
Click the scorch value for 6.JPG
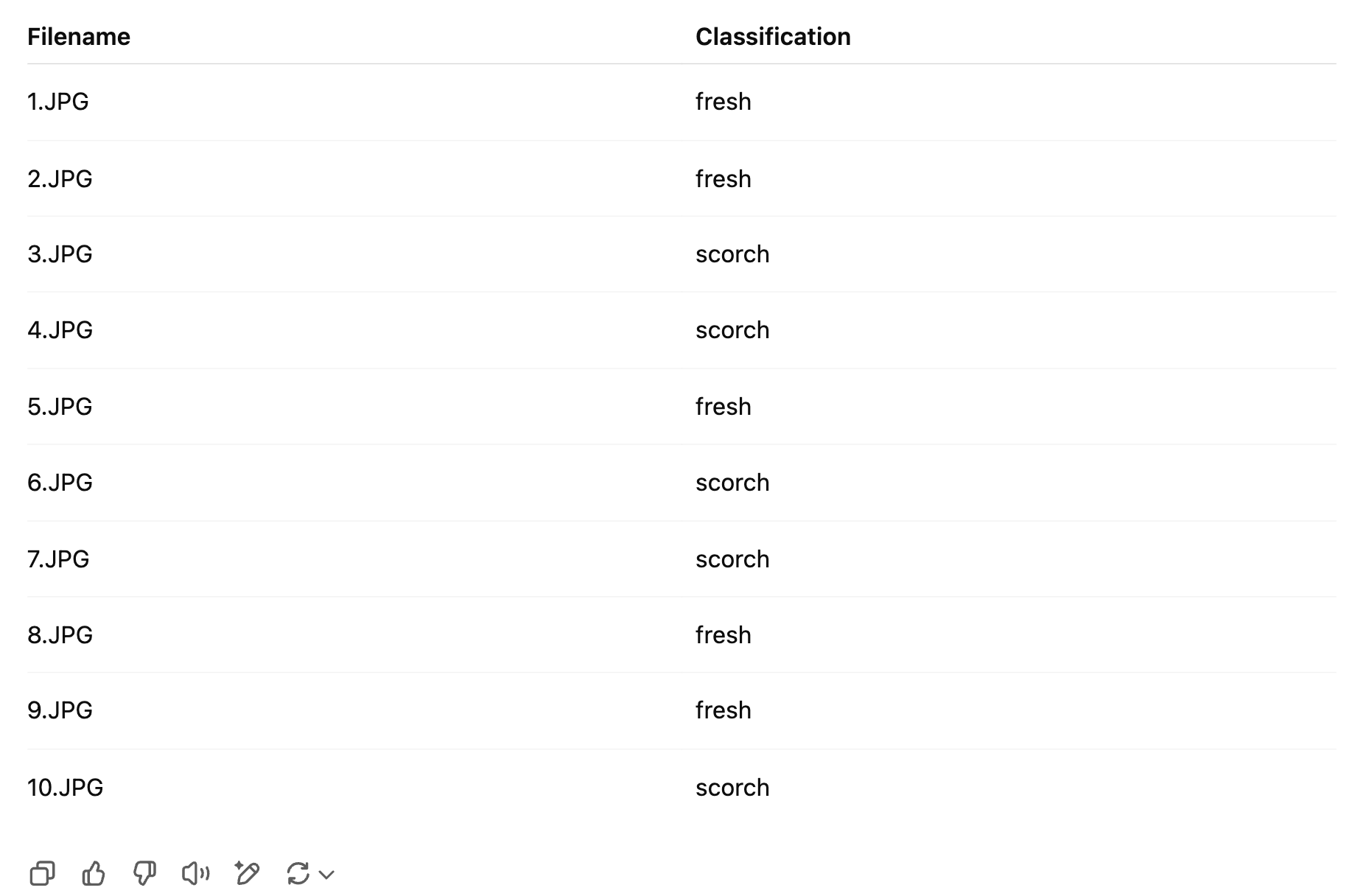732,483
